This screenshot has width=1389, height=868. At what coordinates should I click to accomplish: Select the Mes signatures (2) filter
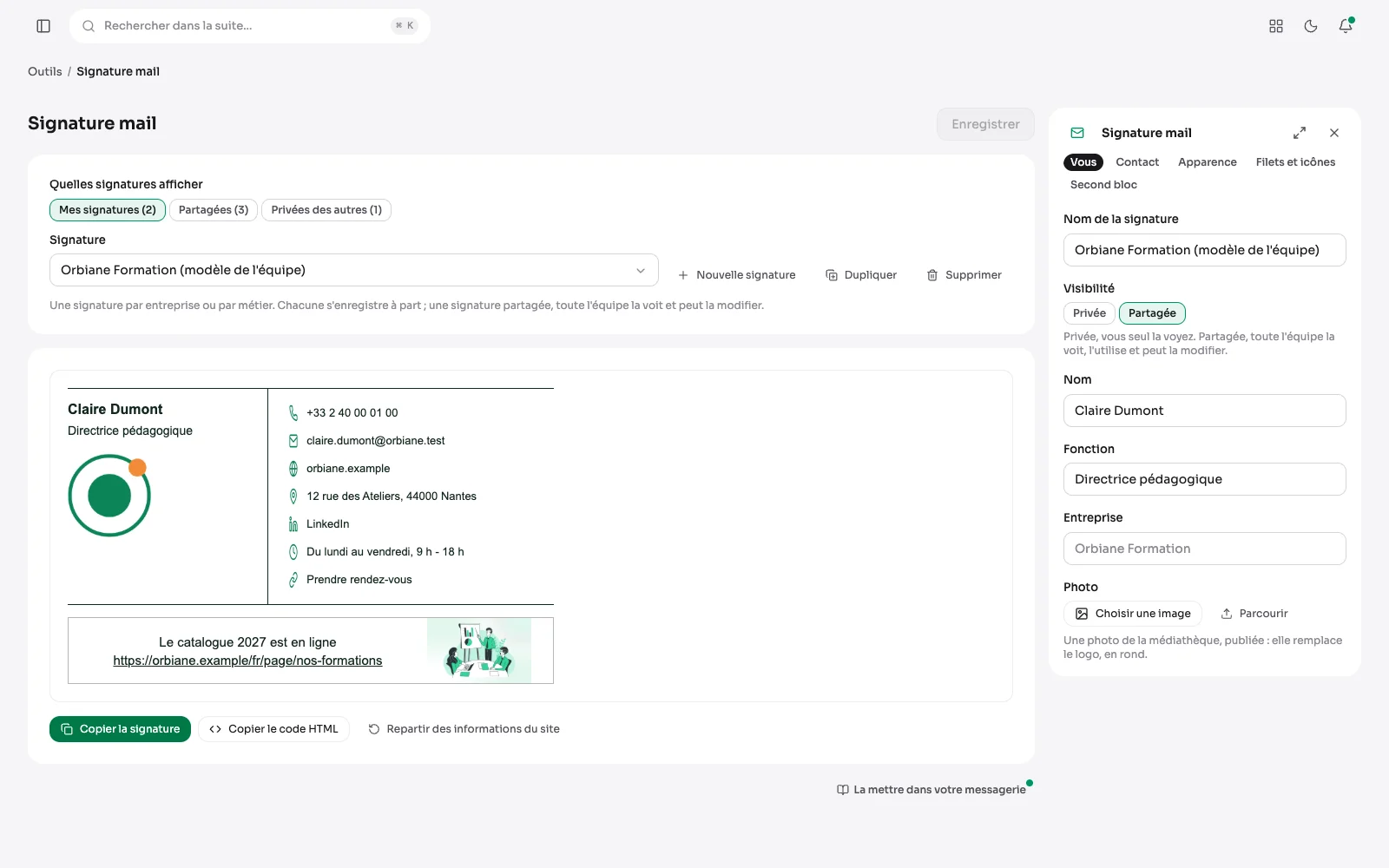pyautogui.click(x=108, y=210)
